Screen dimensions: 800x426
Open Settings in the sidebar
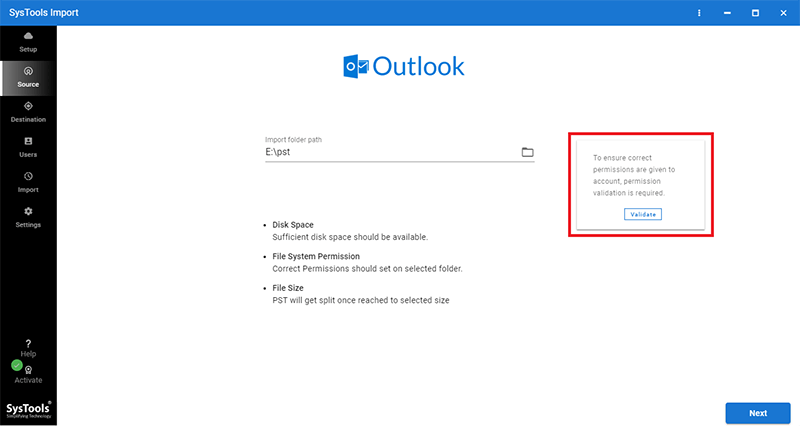28,218
